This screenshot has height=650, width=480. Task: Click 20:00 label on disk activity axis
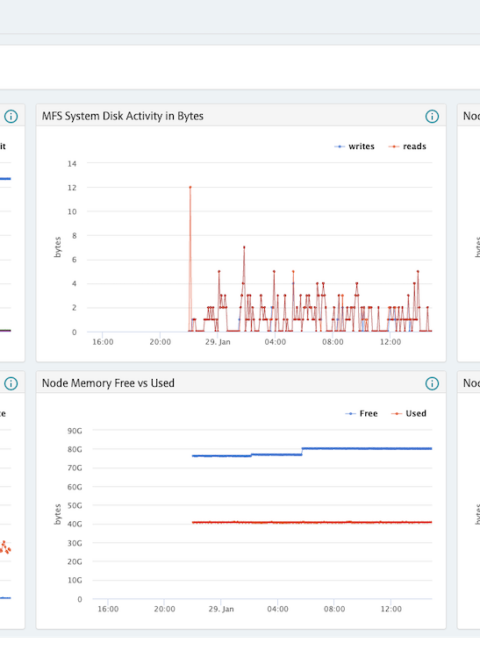point(160,342)
